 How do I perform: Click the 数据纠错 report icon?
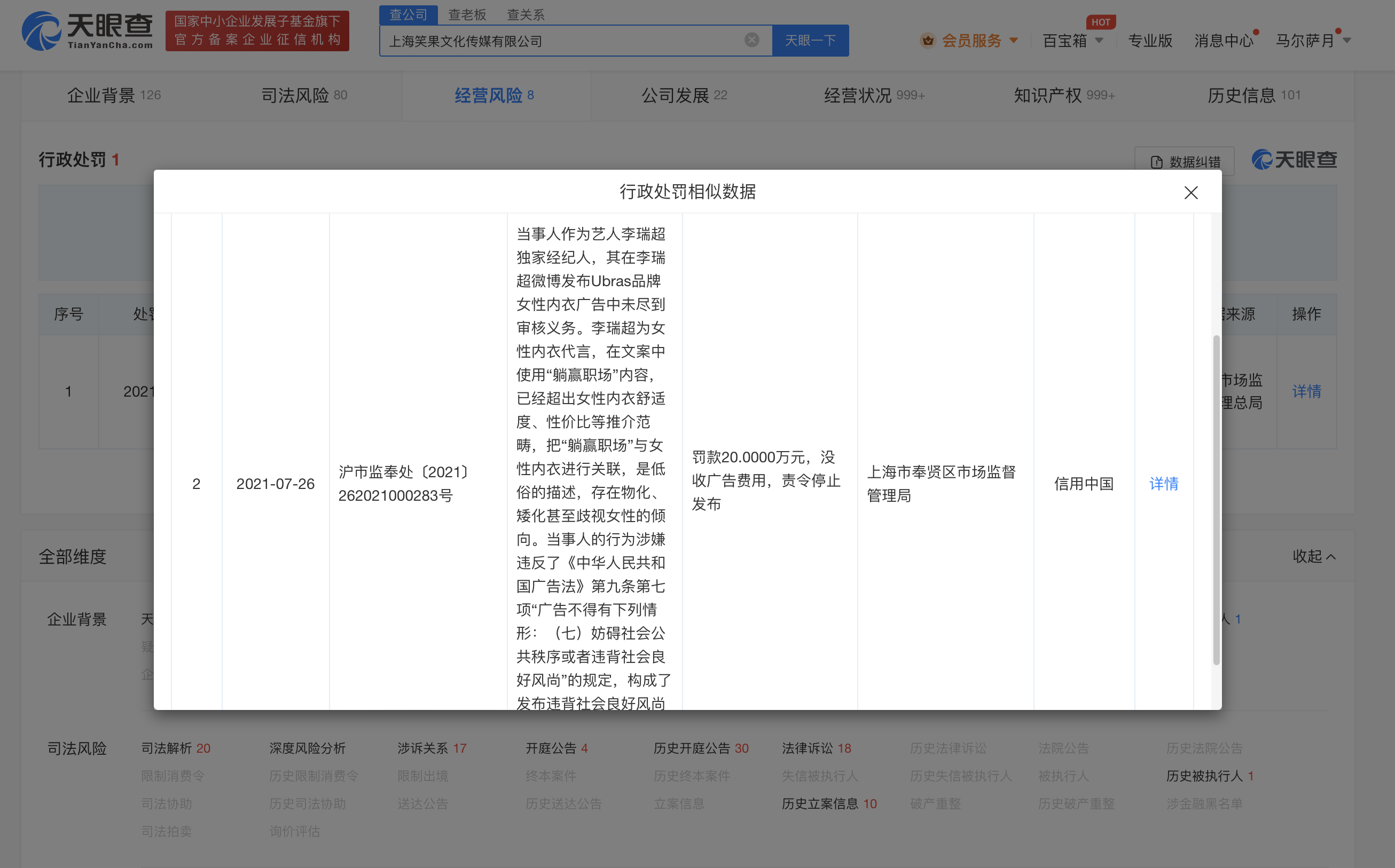1156,161
